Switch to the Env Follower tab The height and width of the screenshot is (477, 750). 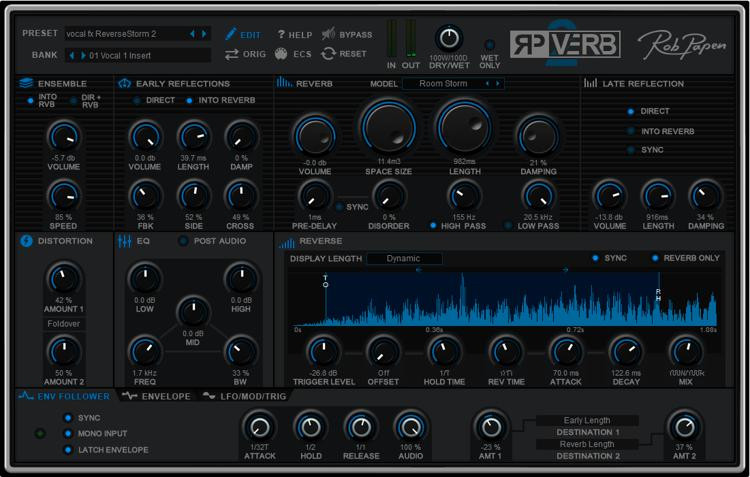(64, 396)
